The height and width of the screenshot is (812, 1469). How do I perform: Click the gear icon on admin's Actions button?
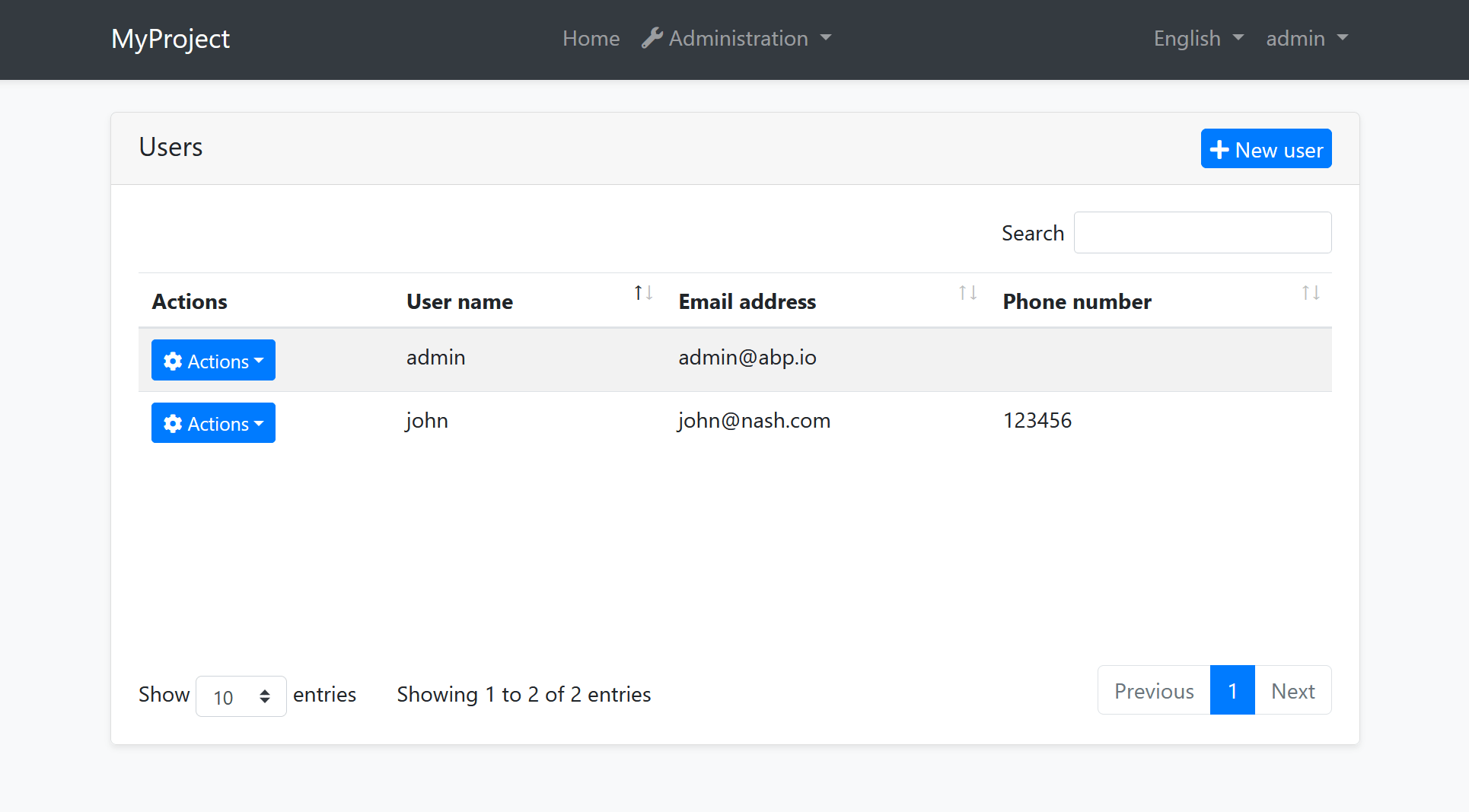172,360
